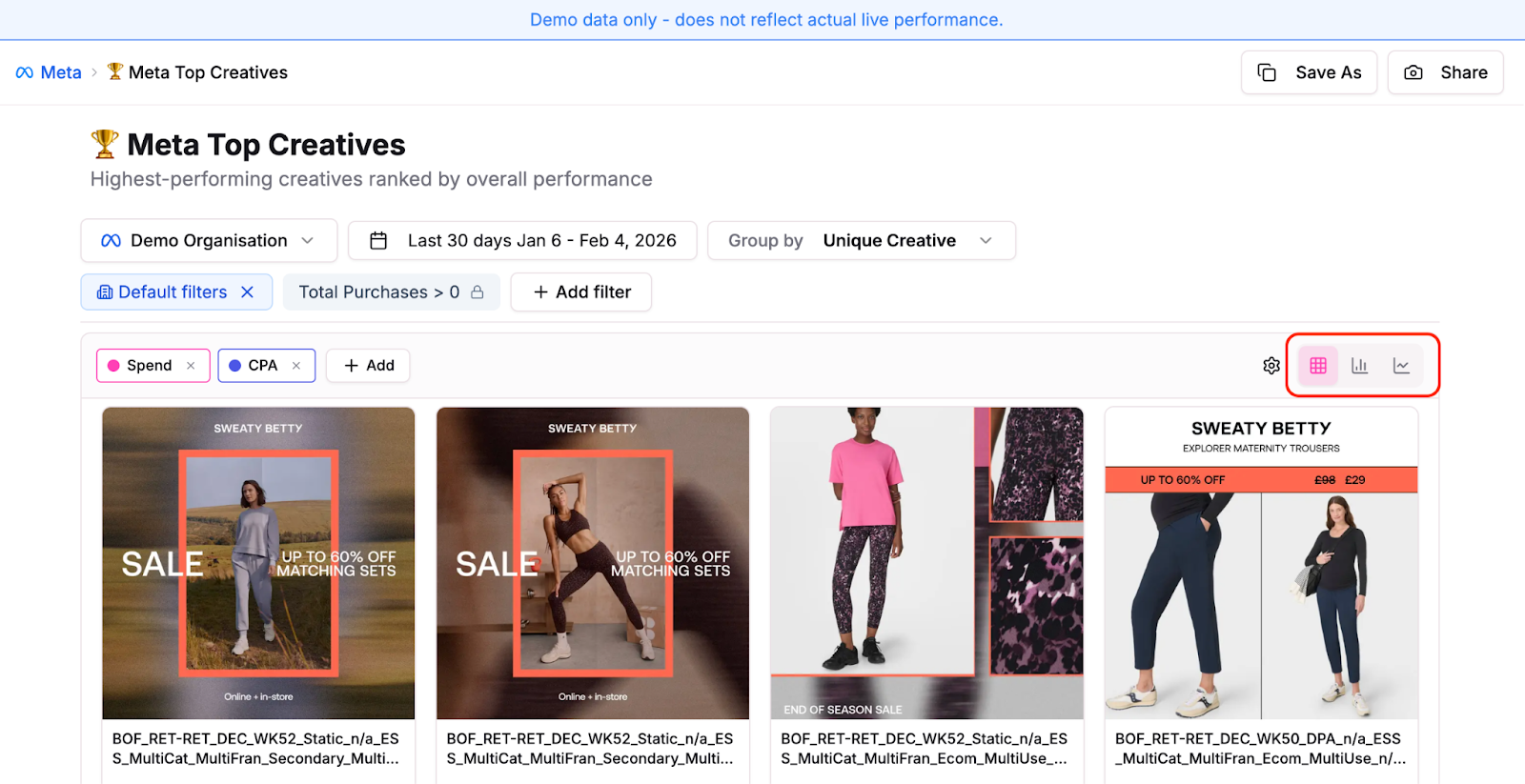Click the Save As button
This screenshot has width=1525, height=784.
click(x=1309, y=72)
